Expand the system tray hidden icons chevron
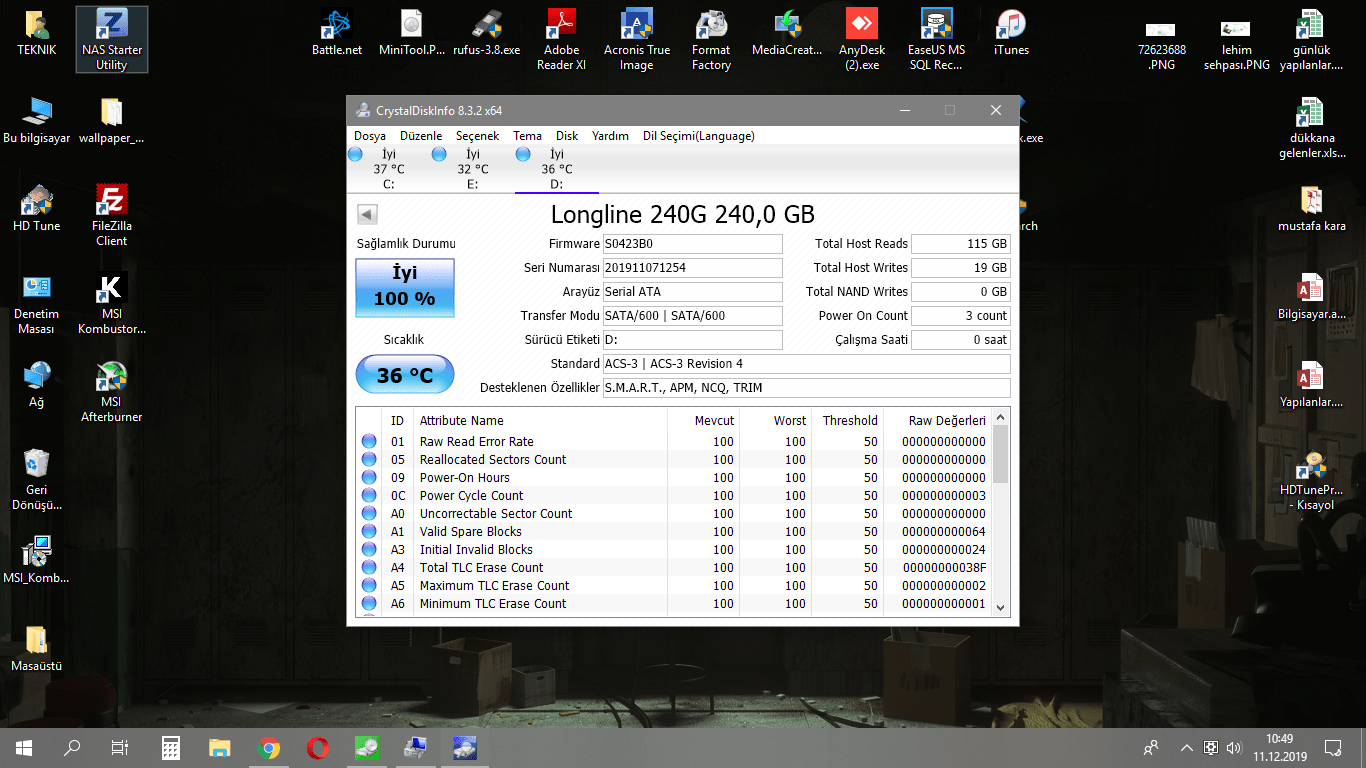1366x768 pixels. click(1186, 747)
